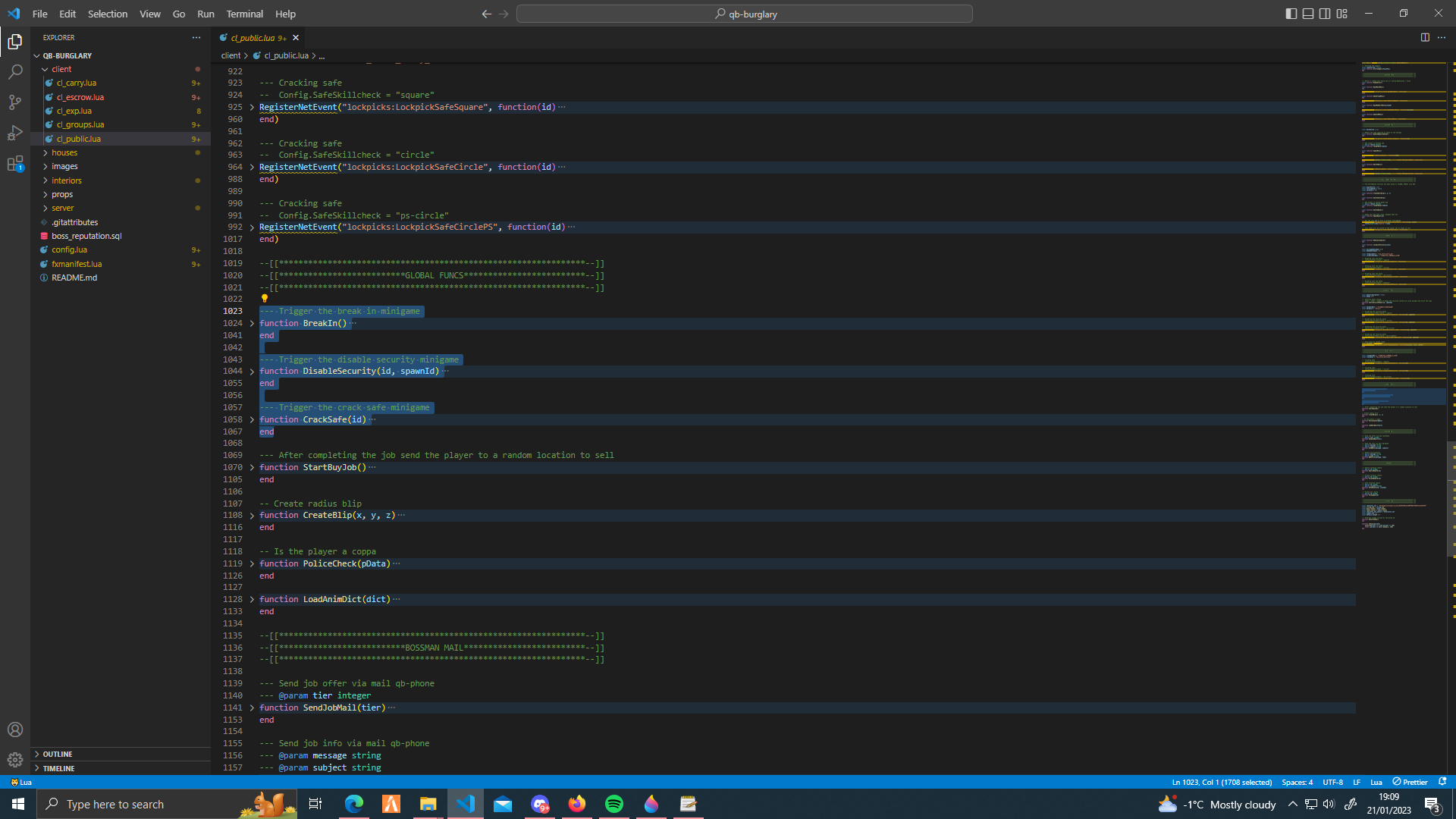Image resolution: width=1456 pixels, height=819 pixels.
Task: Click the split editor right icon
Action: pos(1425,37)
